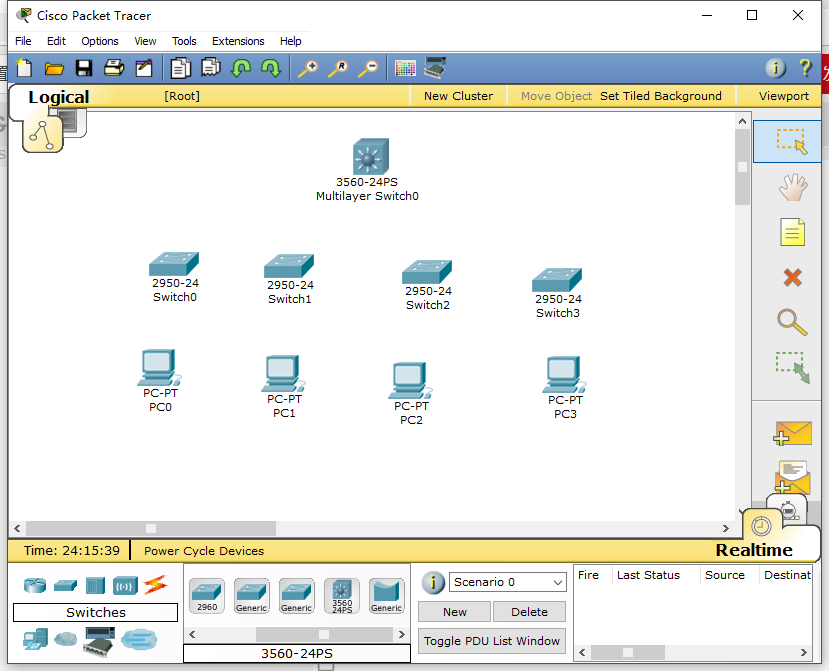Screen dimensions: 829x671
Task: Select Switch0 device on the canvas
Action: point(174,264)
